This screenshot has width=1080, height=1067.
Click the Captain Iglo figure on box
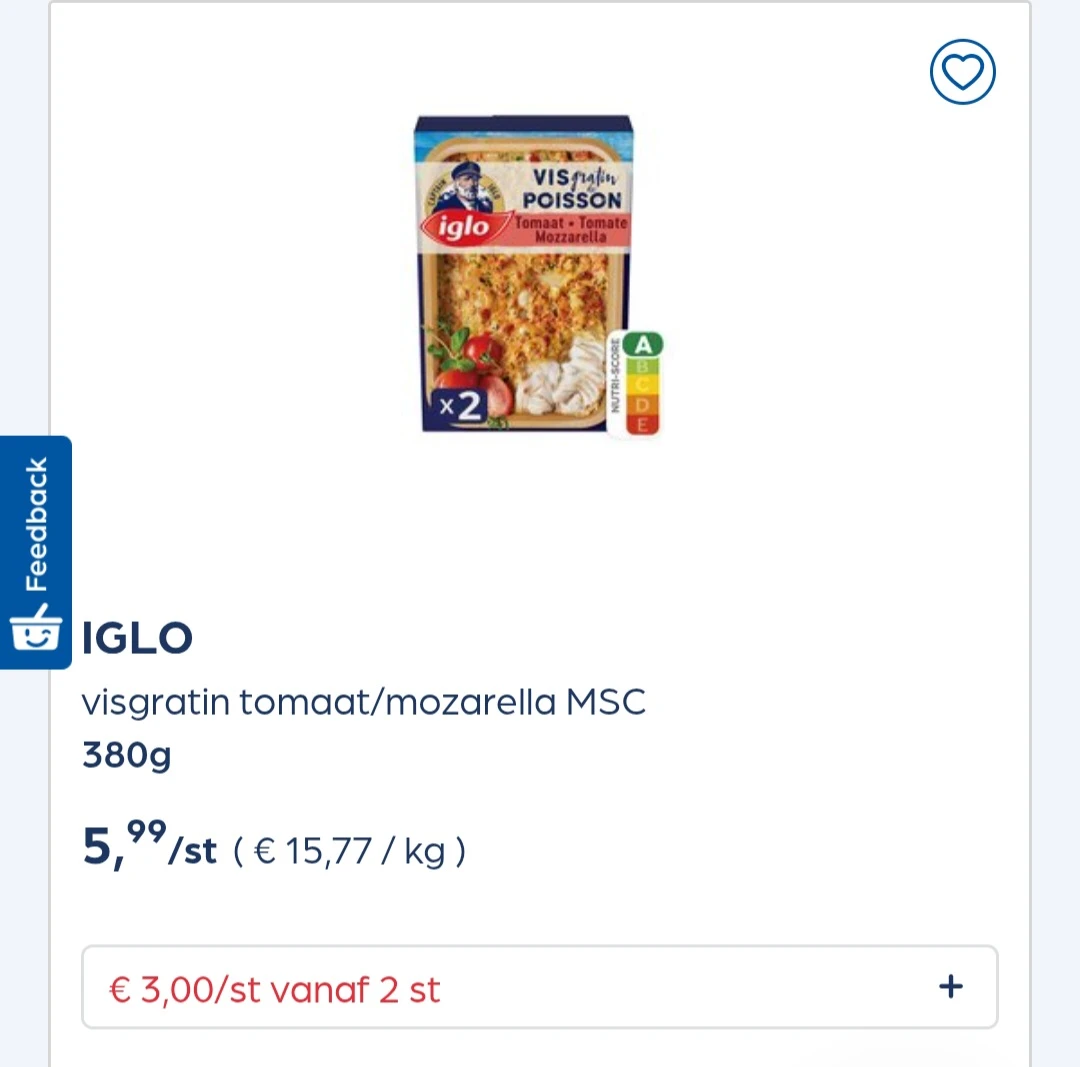pos(465,186)
